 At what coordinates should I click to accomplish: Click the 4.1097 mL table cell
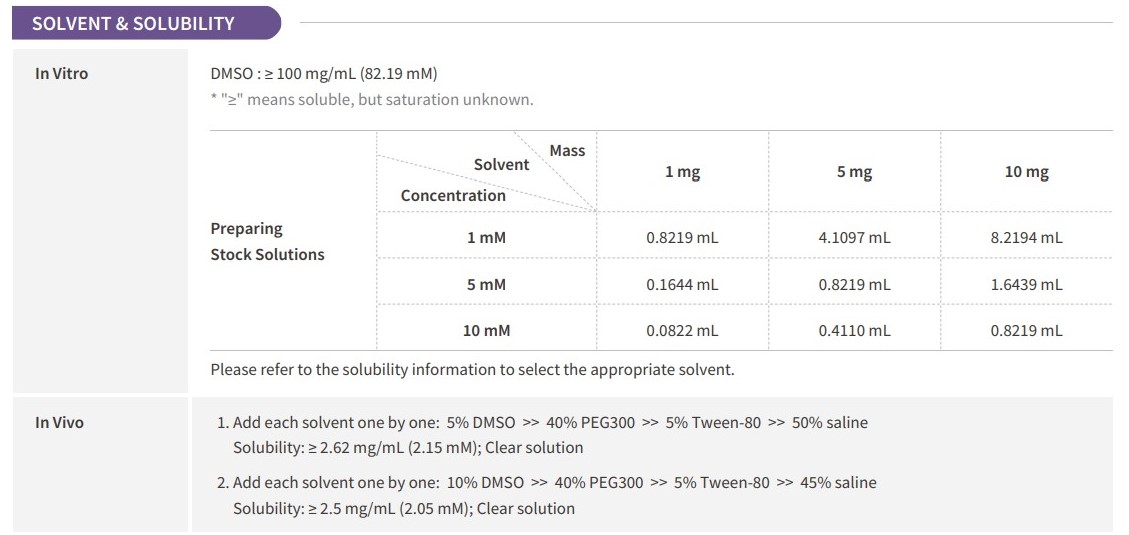(855, 238)
